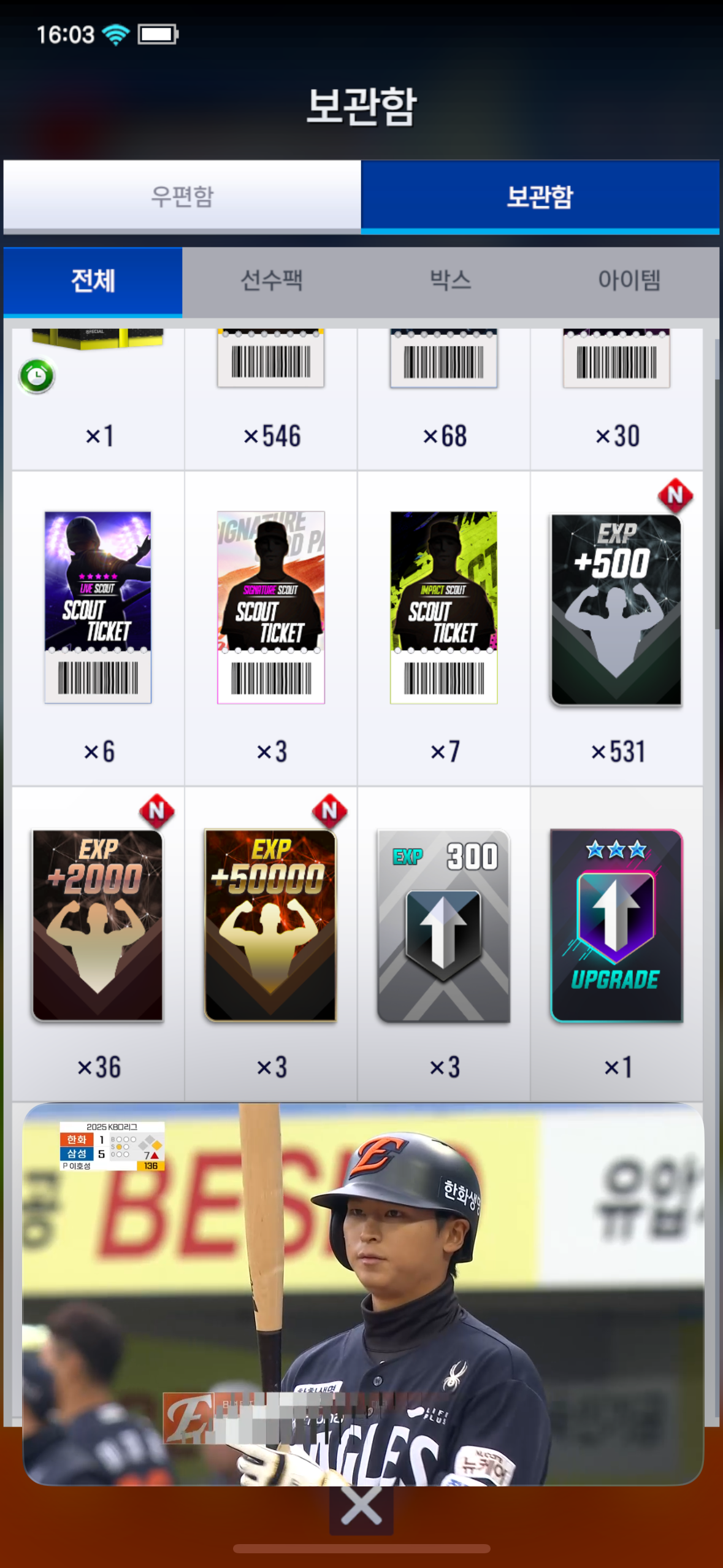Filter by 선수팩 category

click(272, 281)
